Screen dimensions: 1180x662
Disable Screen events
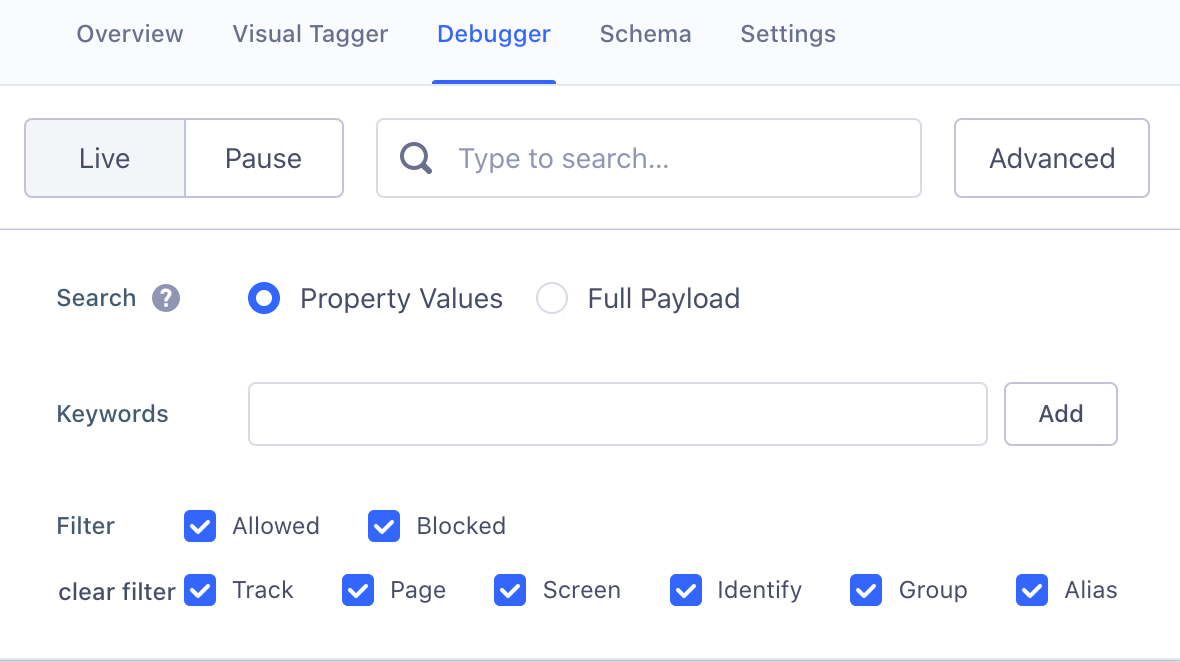tap(510, 590)
